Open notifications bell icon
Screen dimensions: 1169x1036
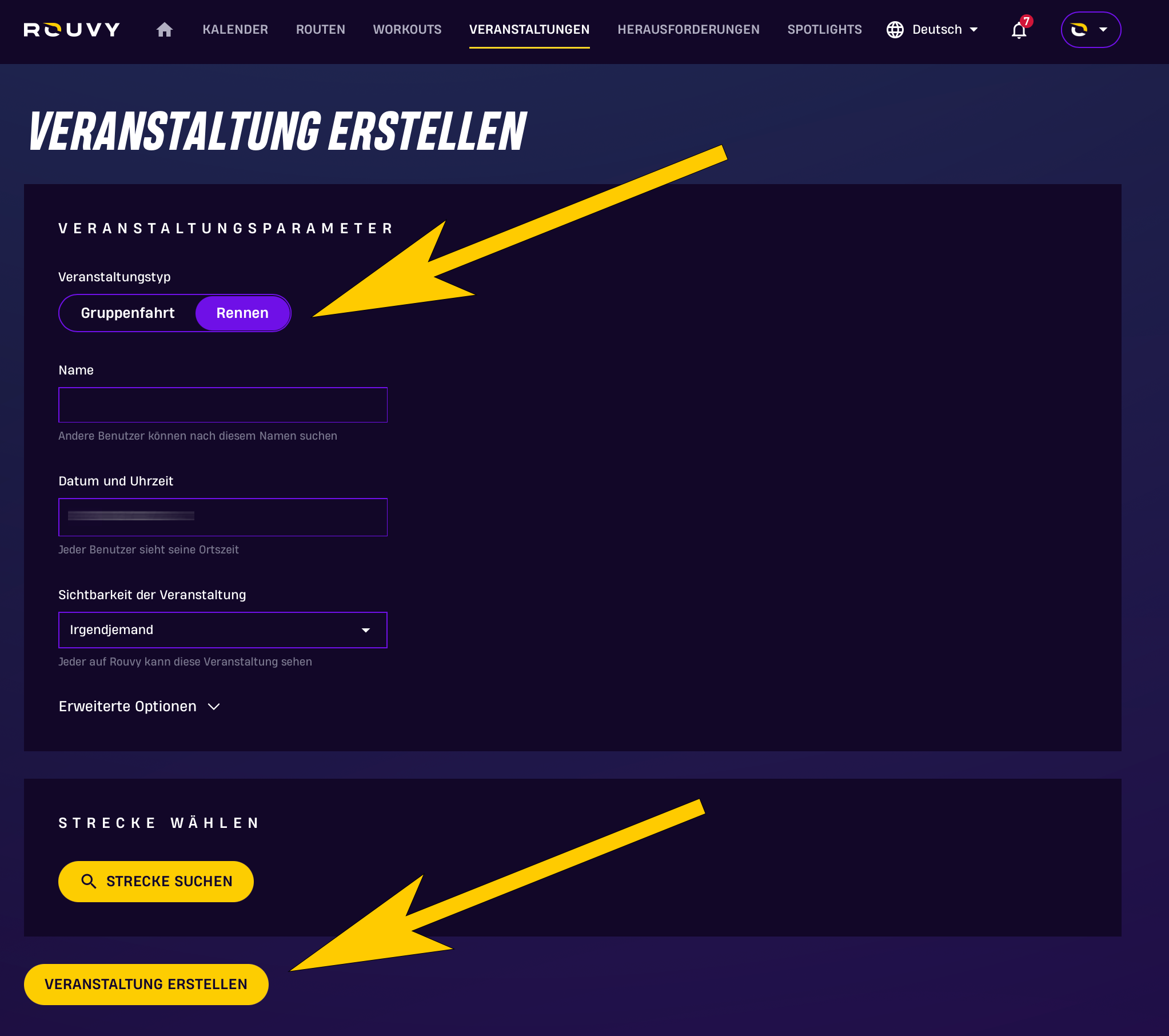1019,30
